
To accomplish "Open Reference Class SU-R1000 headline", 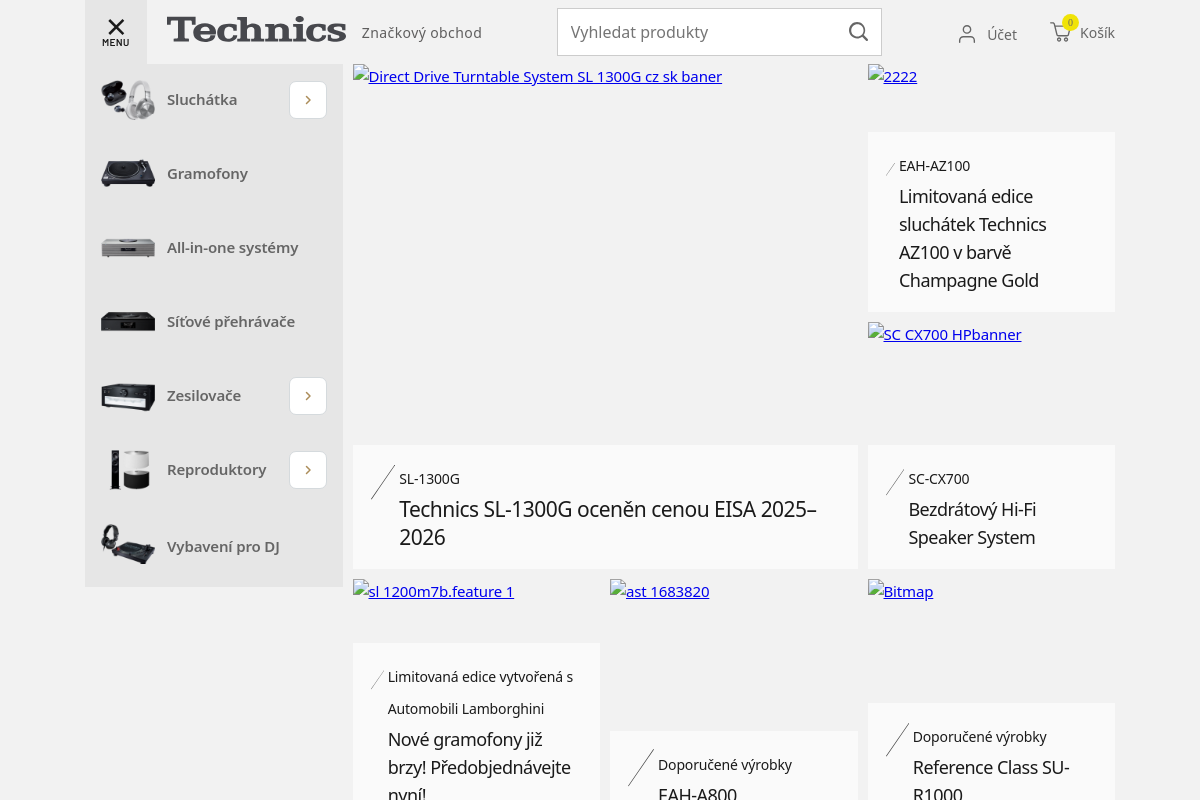I will [x=991, y=780].
